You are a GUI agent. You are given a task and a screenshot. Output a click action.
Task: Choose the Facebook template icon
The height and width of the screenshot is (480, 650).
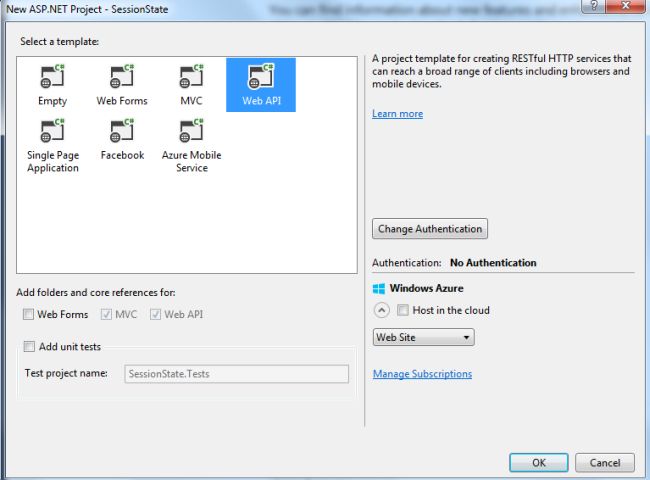(x=122, y=130)
